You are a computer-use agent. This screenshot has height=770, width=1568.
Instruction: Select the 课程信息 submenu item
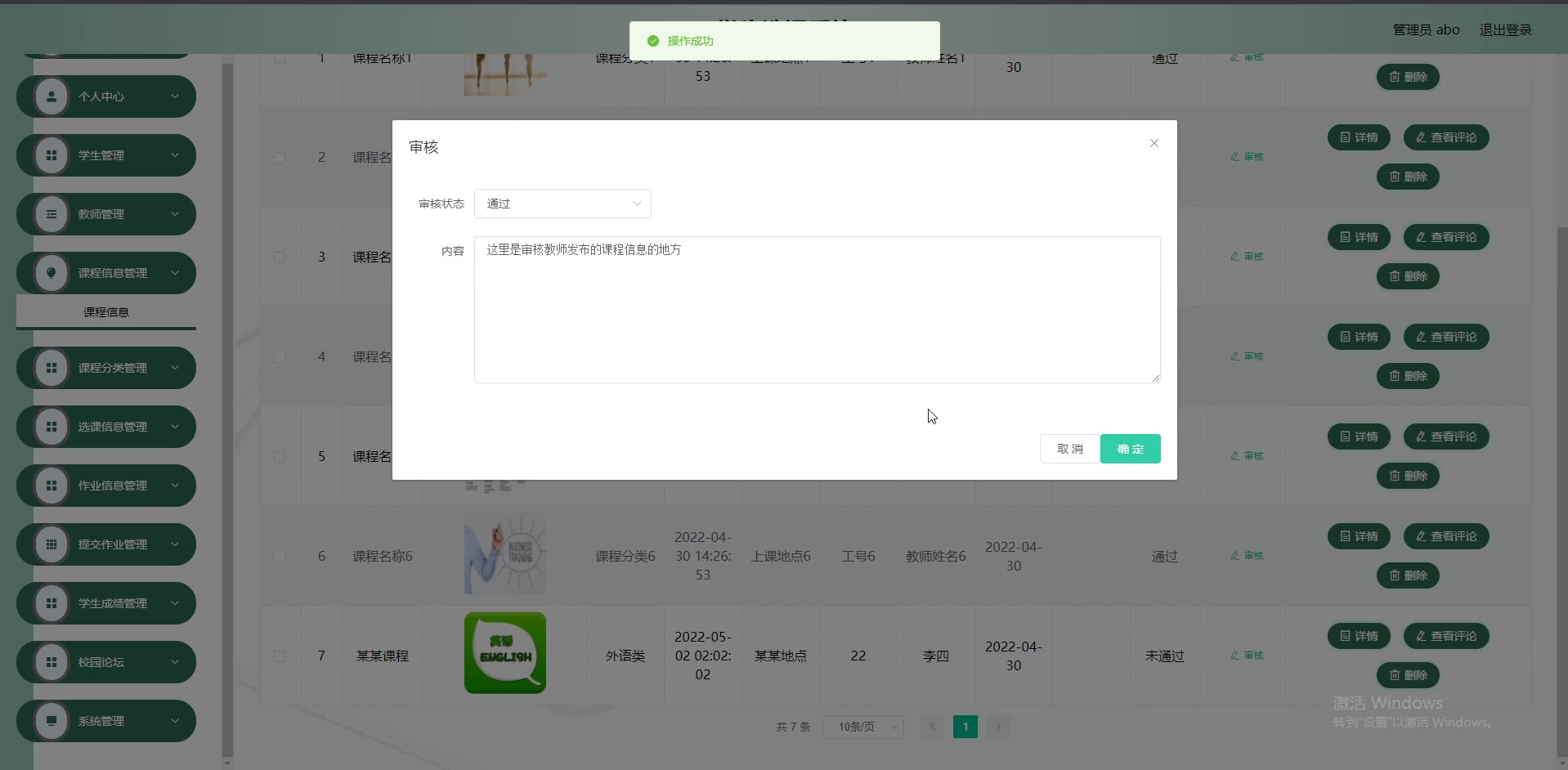click(106, 312)
